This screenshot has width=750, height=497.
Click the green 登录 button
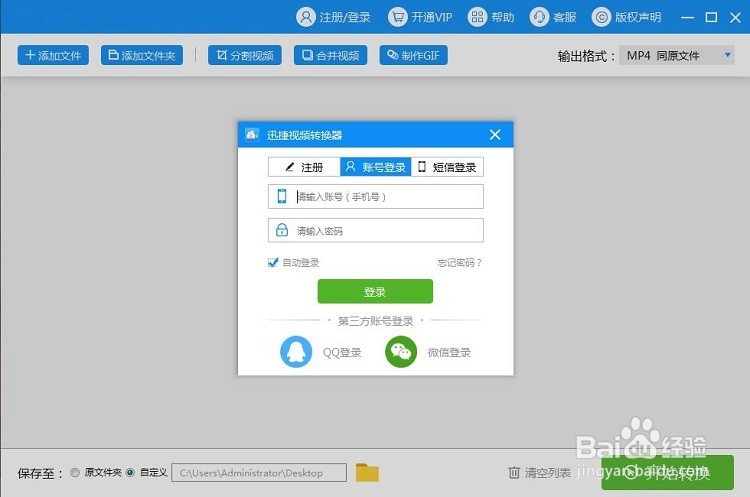tap(375, 291)
